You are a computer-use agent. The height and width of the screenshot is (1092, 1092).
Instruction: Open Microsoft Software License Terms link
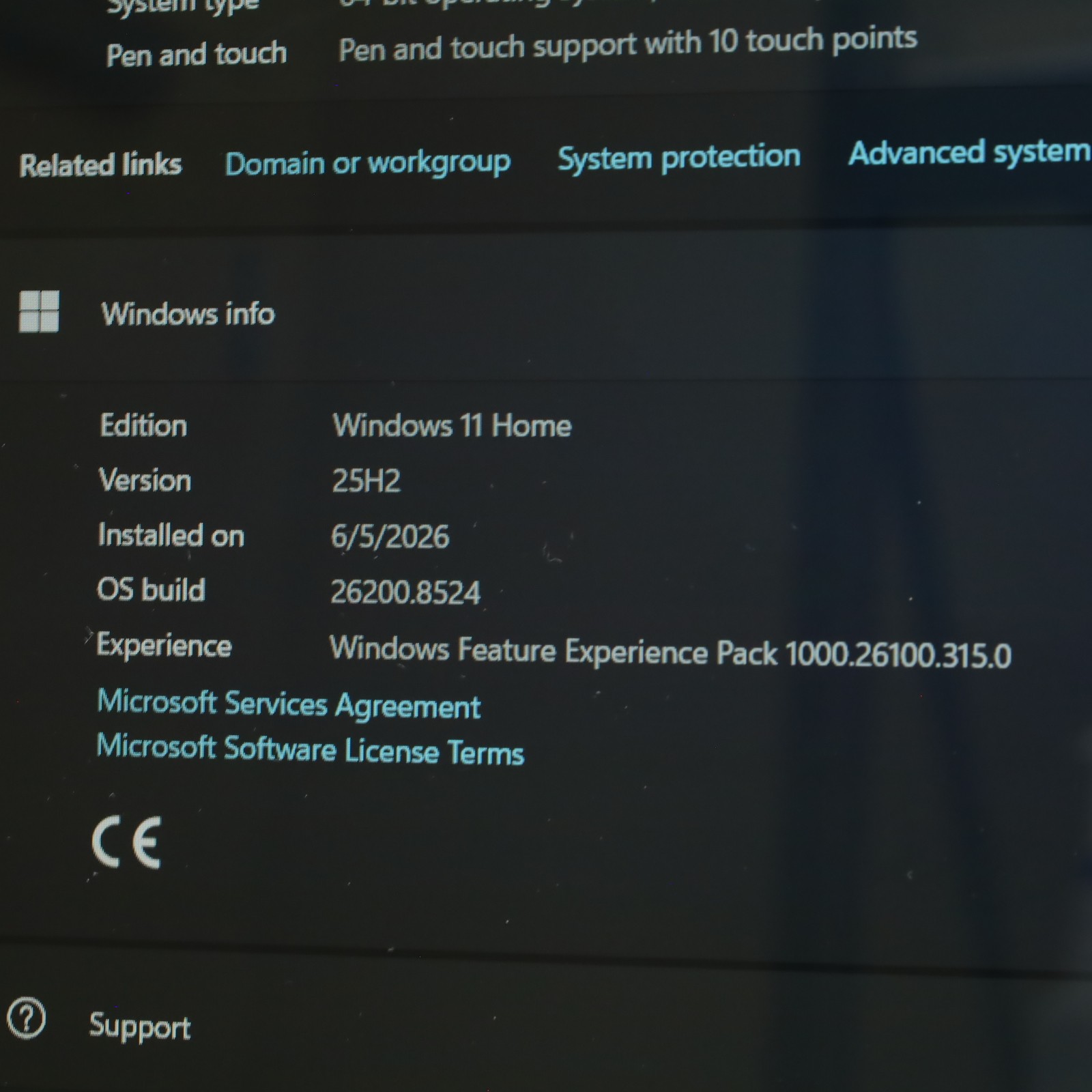pyautogui.click(x=311, y=749)
